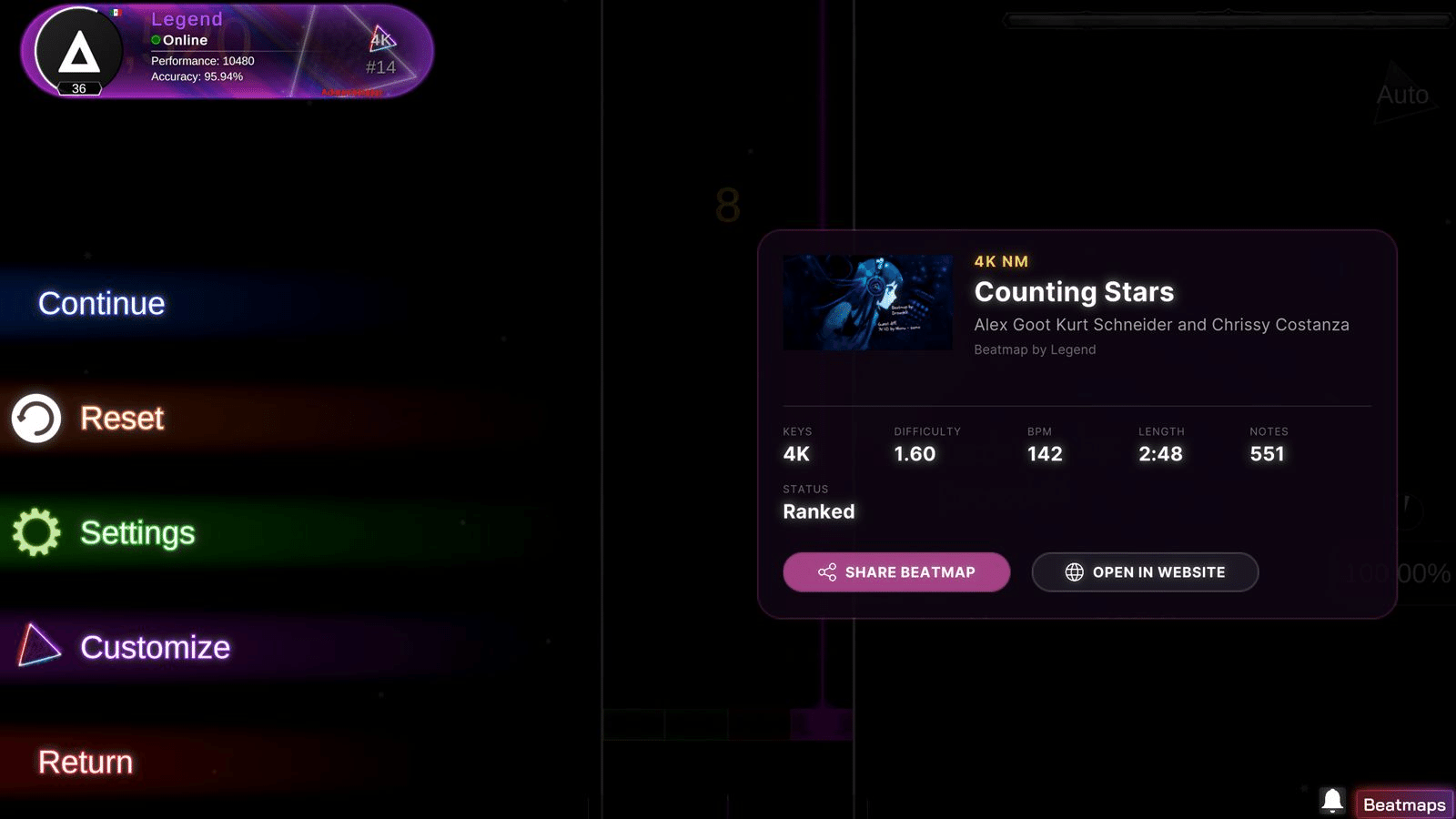1456x819 pixels.
Task: Click the country flag above the avatar
Action: [116, 13]
